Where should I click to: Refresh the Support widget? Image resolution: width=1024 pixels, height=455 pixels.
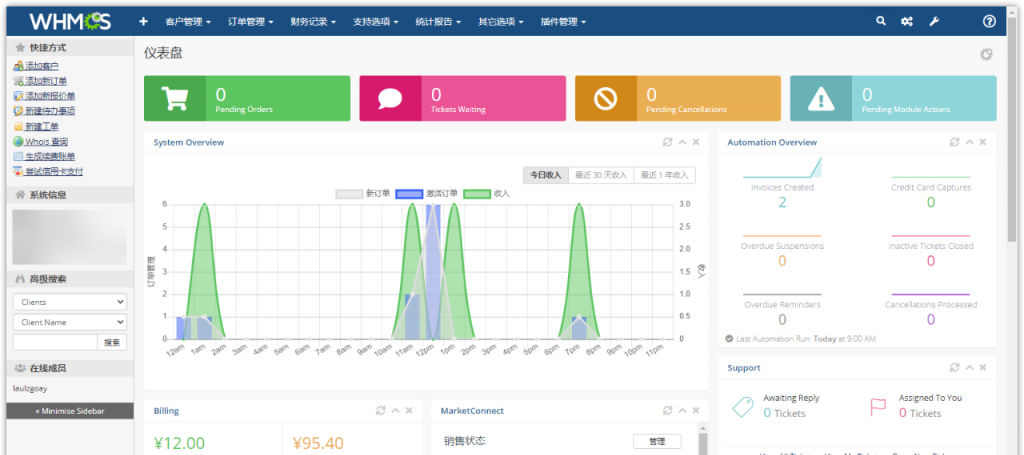coord(955,368)
